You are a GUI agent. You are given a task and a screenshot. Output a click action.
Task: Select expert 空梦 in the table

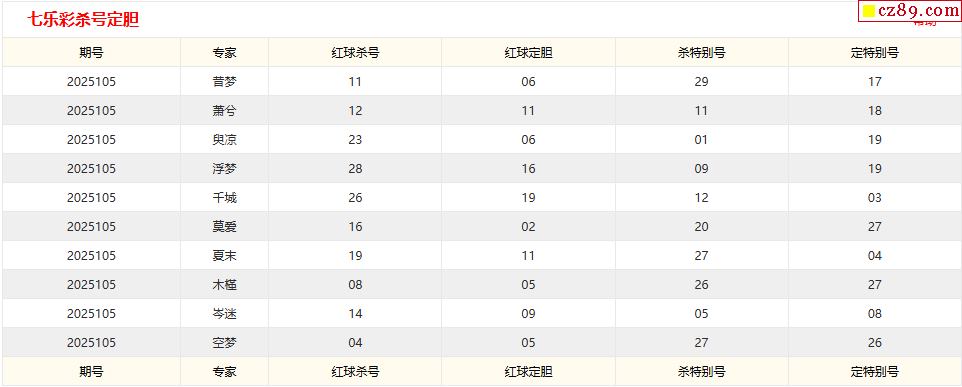click(x=224, y=343)
